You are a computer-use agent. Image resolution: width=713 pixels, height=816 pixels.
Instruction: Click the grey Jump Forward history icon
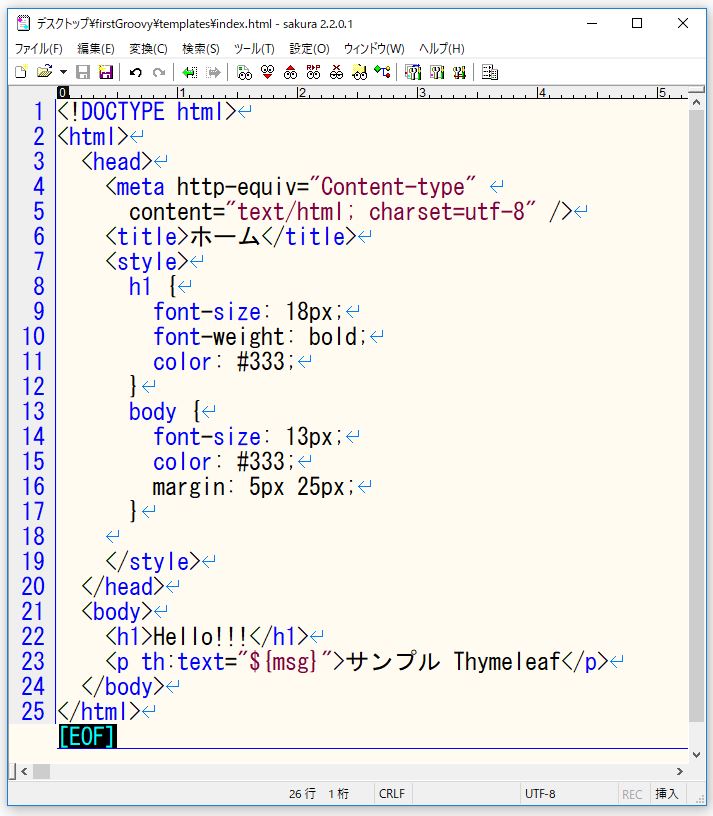point(213,72)
